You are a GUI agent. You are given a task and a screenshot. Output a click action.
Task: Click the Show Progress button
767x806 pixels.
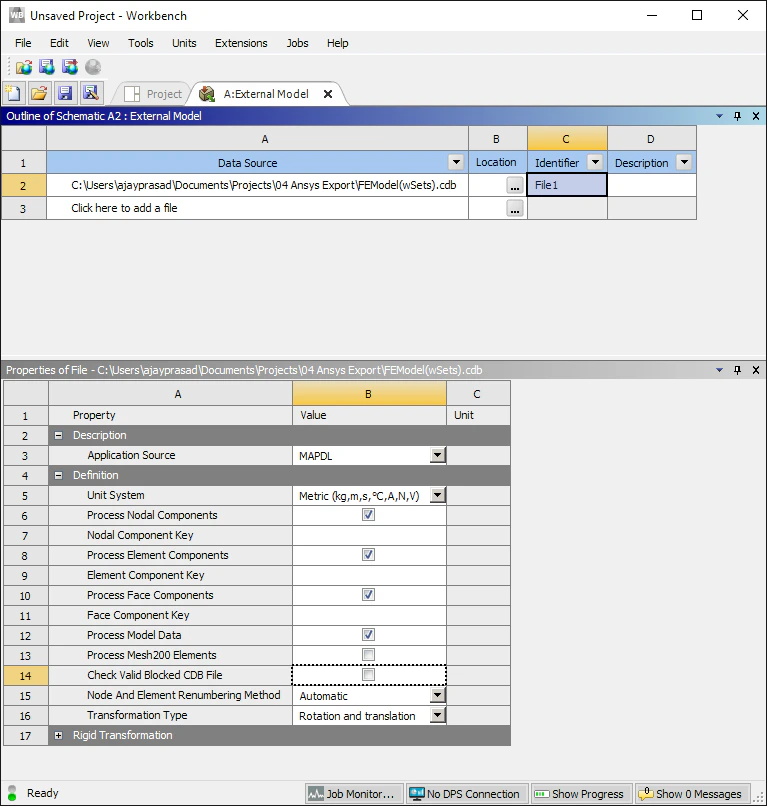click(x=581, y=794)
